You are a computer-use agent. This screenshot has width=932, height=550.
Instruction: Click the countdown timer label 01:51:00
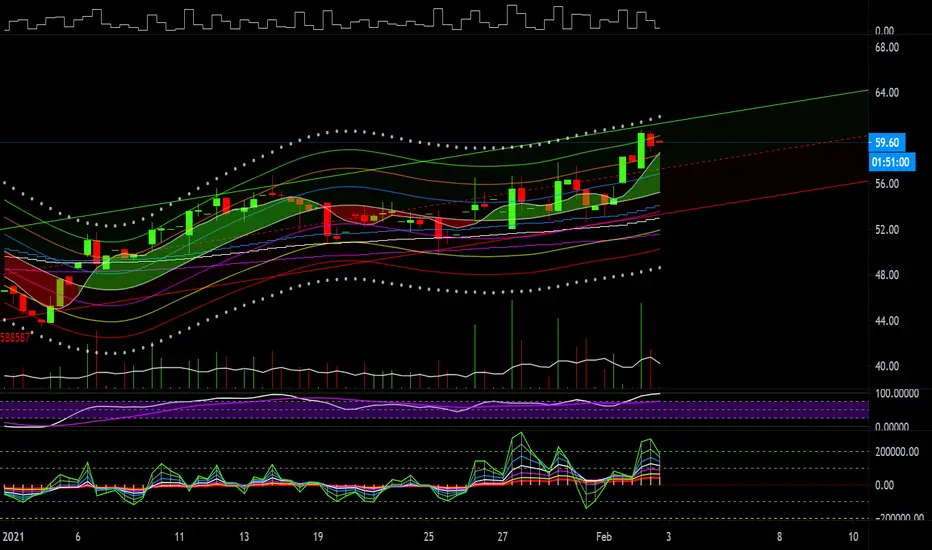(890, 162)
